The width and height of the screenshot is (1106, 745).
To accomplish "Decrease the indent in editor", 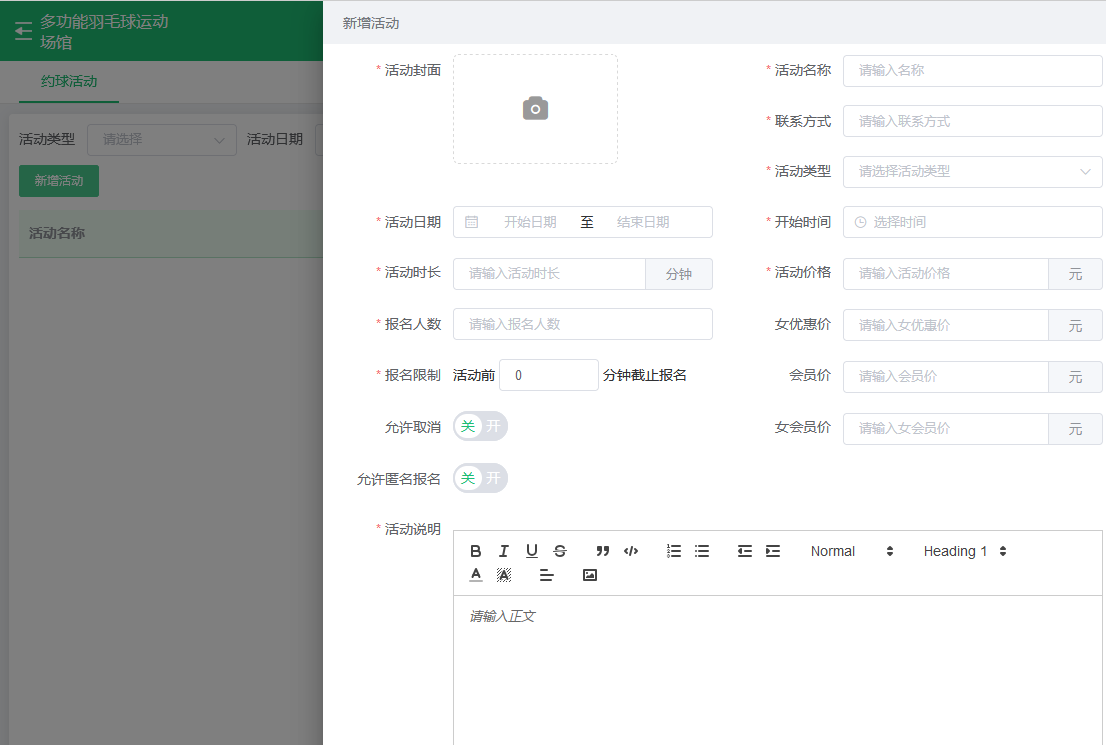I will tap(745, 551).
